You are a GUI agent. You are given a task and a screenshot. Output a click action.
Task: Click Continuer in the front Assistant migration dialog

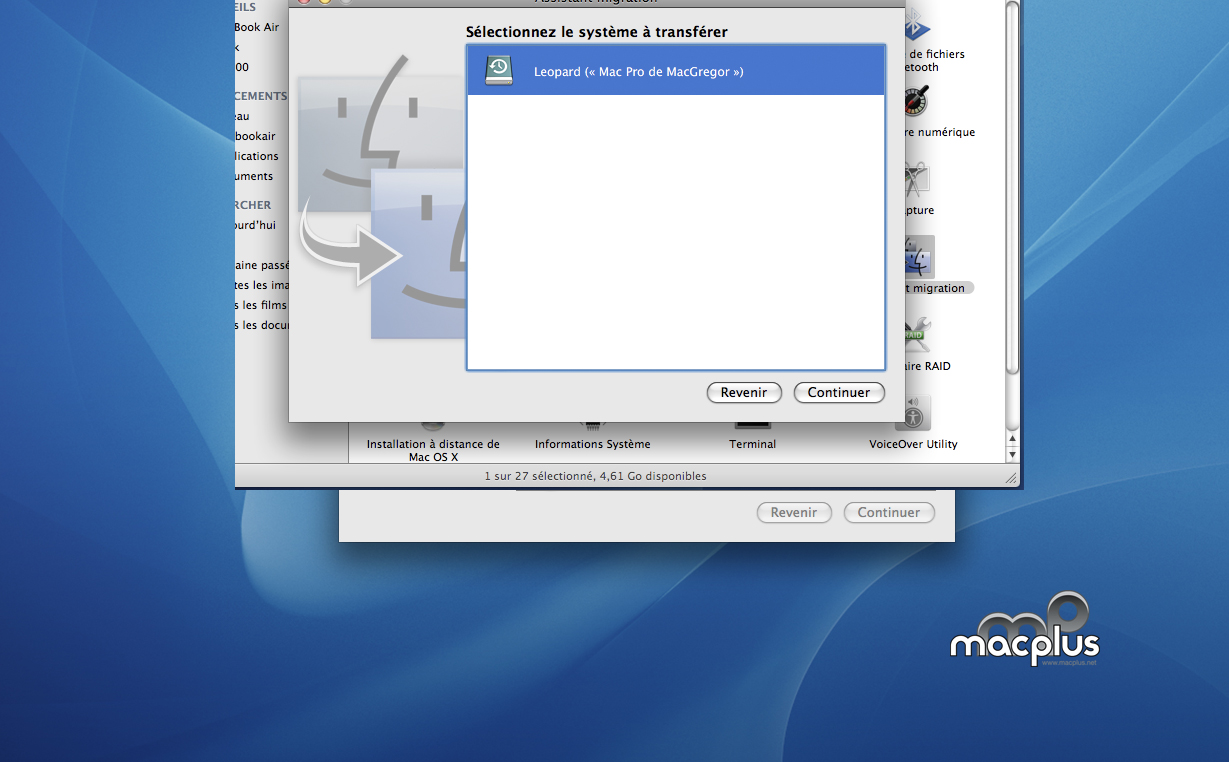point(839,392)
